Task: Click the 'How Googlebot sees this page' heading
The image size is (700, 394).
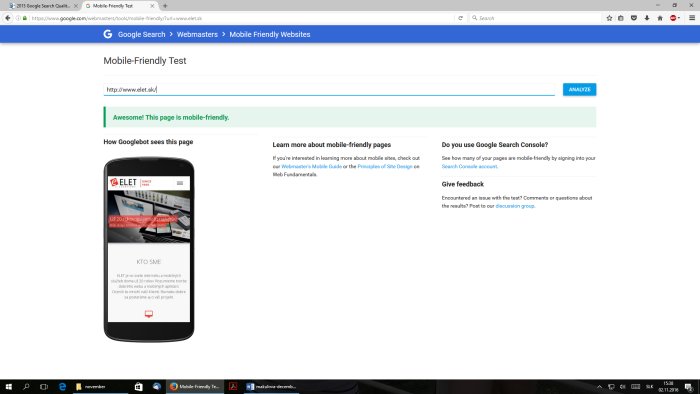Action: pos(148,142)
